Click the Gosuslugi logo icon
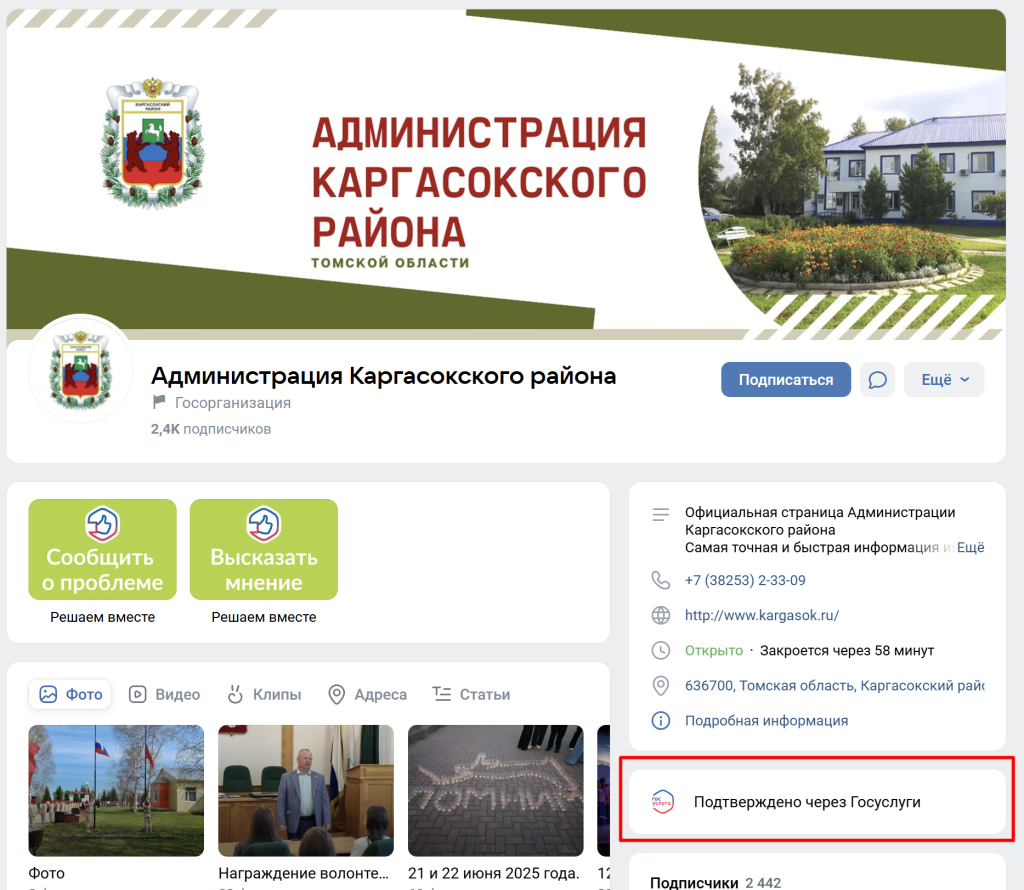The image size is (1024, 890). tap(662, 802)
